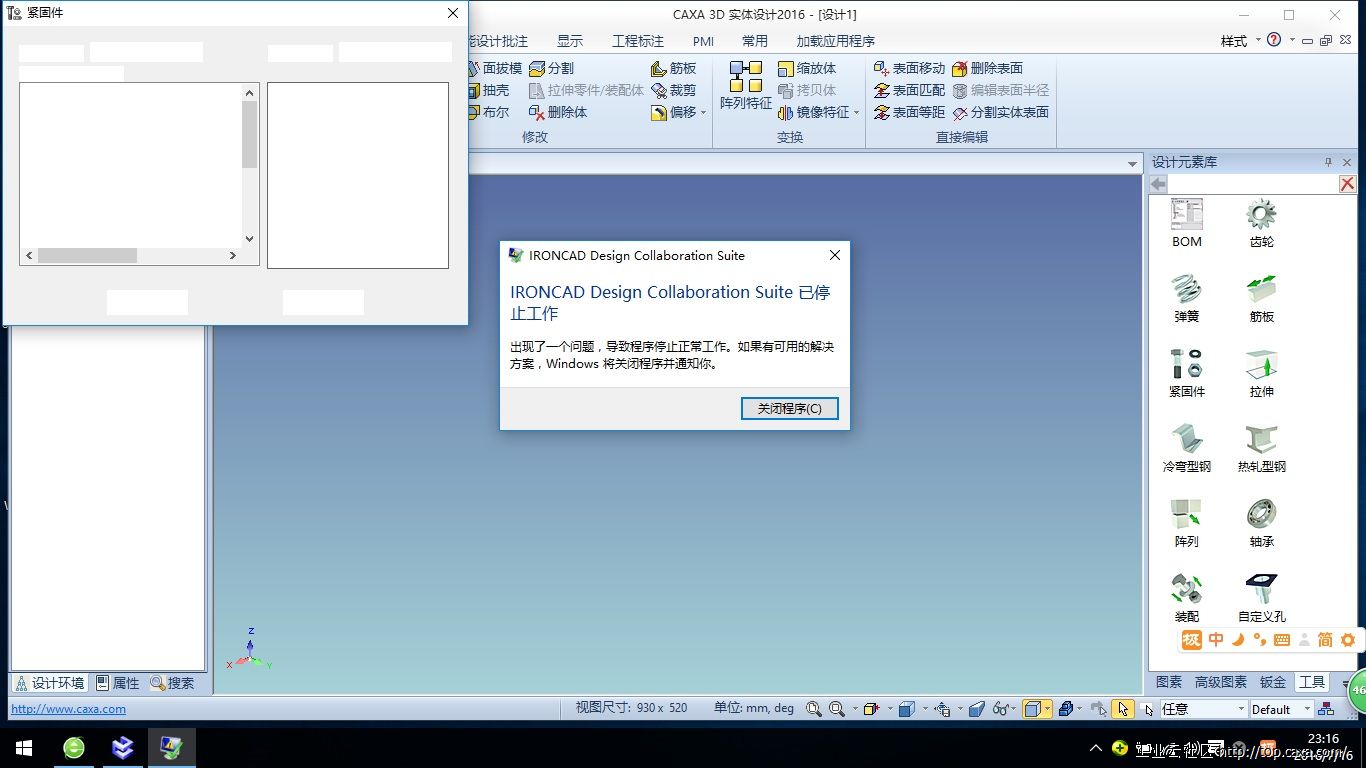Pin the 设计元素库 panel
The height and width of the screenshot is (768, 1366).
pyautogui.click(x=1329, y=162)
